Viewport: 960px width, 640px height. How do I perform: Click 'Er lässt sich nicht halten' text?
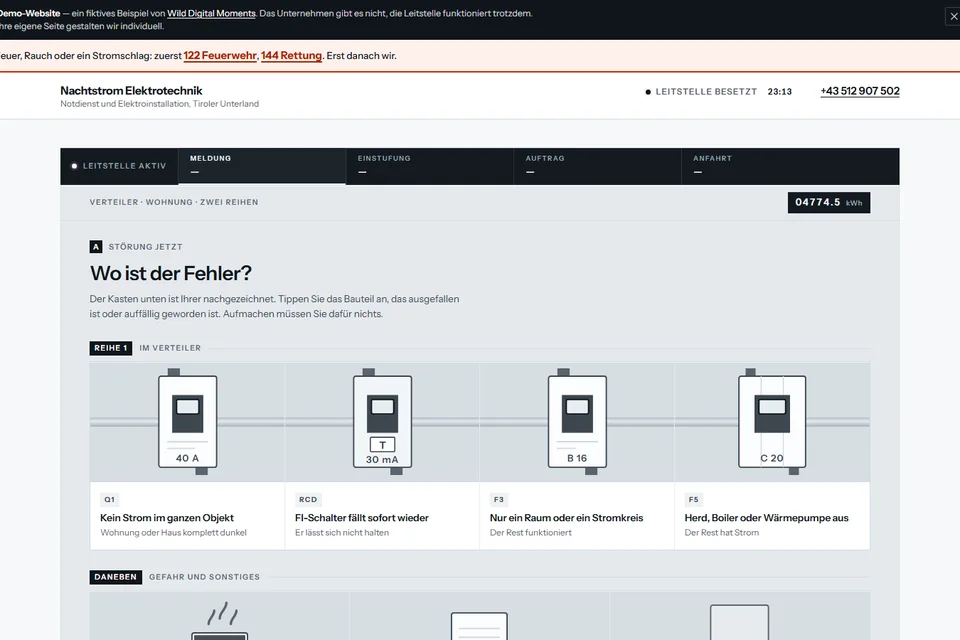[342, 533]
